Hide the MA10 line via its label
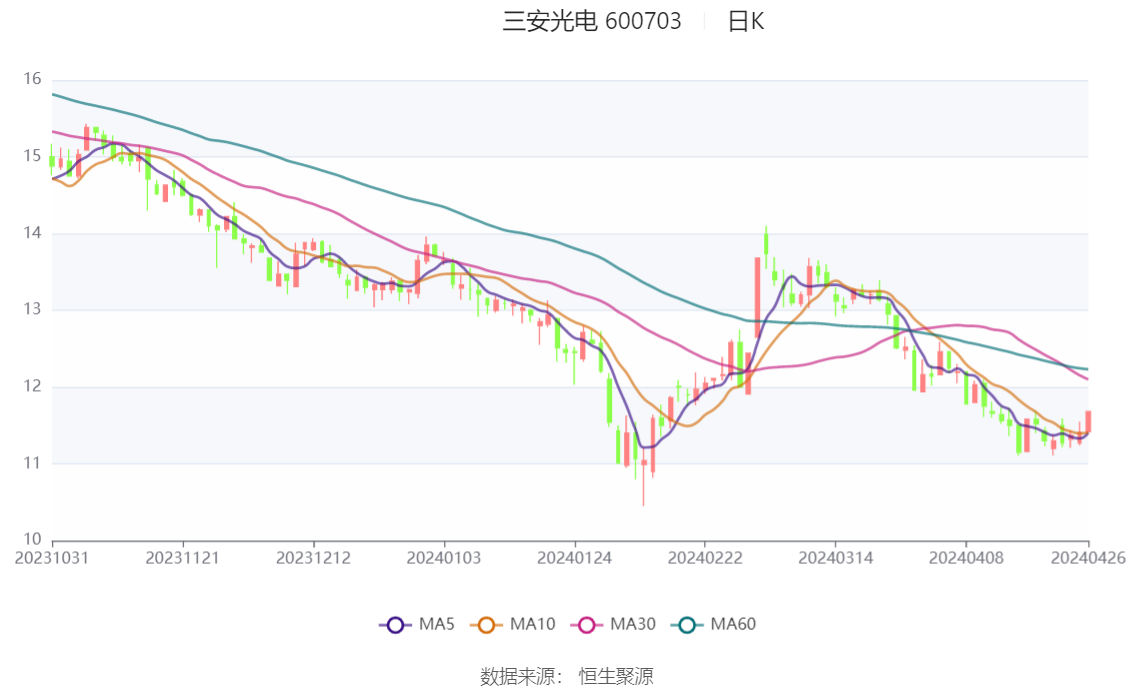Viewport: 1134px width, 689px height. pyautogui.click(x=532, y=624)
